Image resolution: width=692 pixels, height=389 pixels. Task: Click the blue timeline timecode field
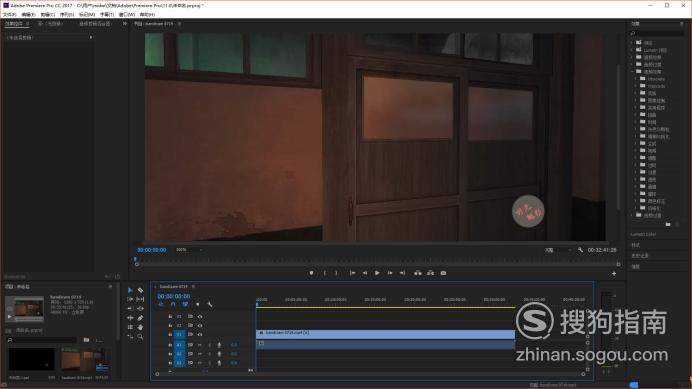[x=174, y=296]
